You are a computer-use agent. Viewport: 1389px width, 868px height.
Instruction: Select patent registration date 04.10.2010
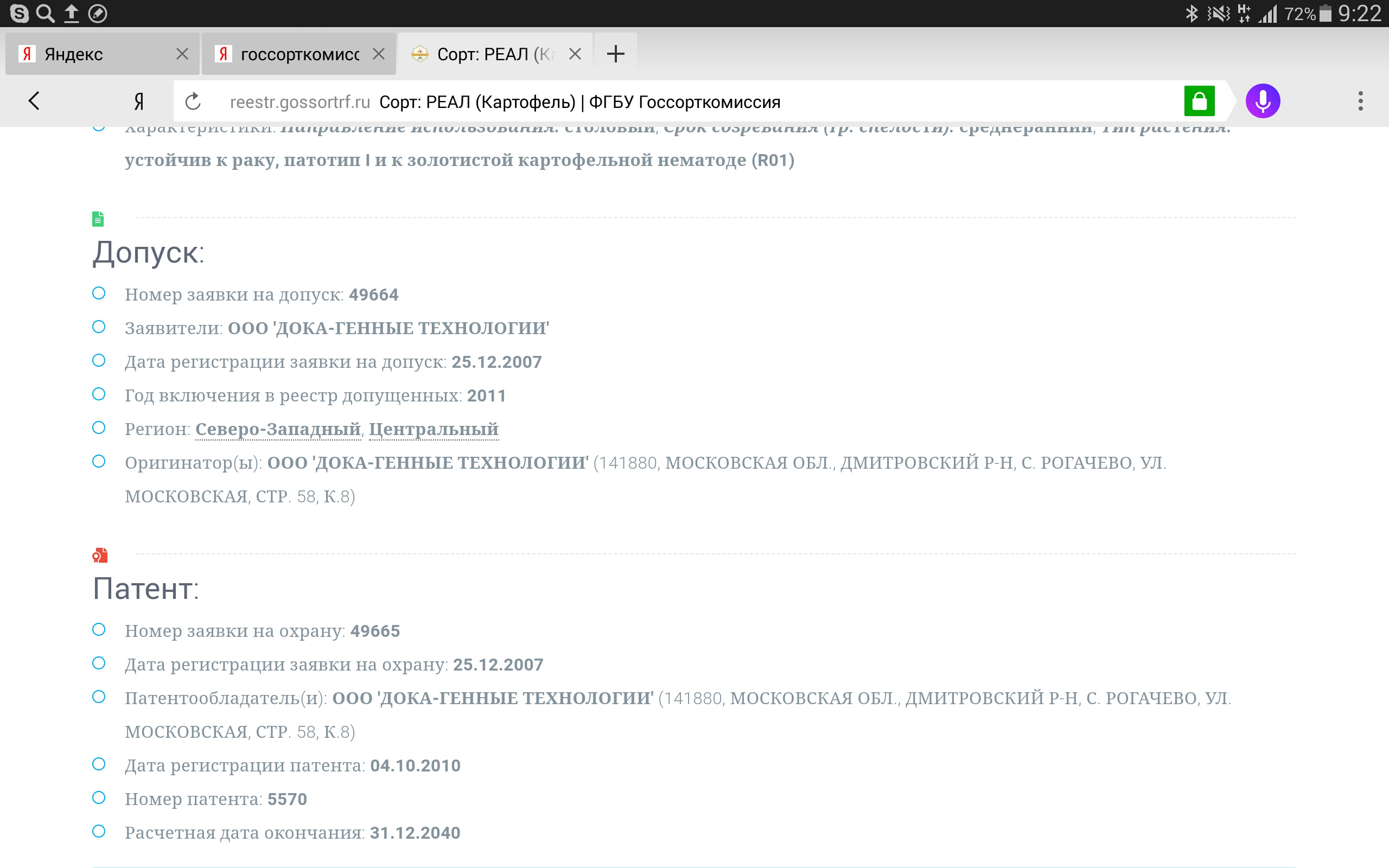pyautogui.click(x=416, y=766)
